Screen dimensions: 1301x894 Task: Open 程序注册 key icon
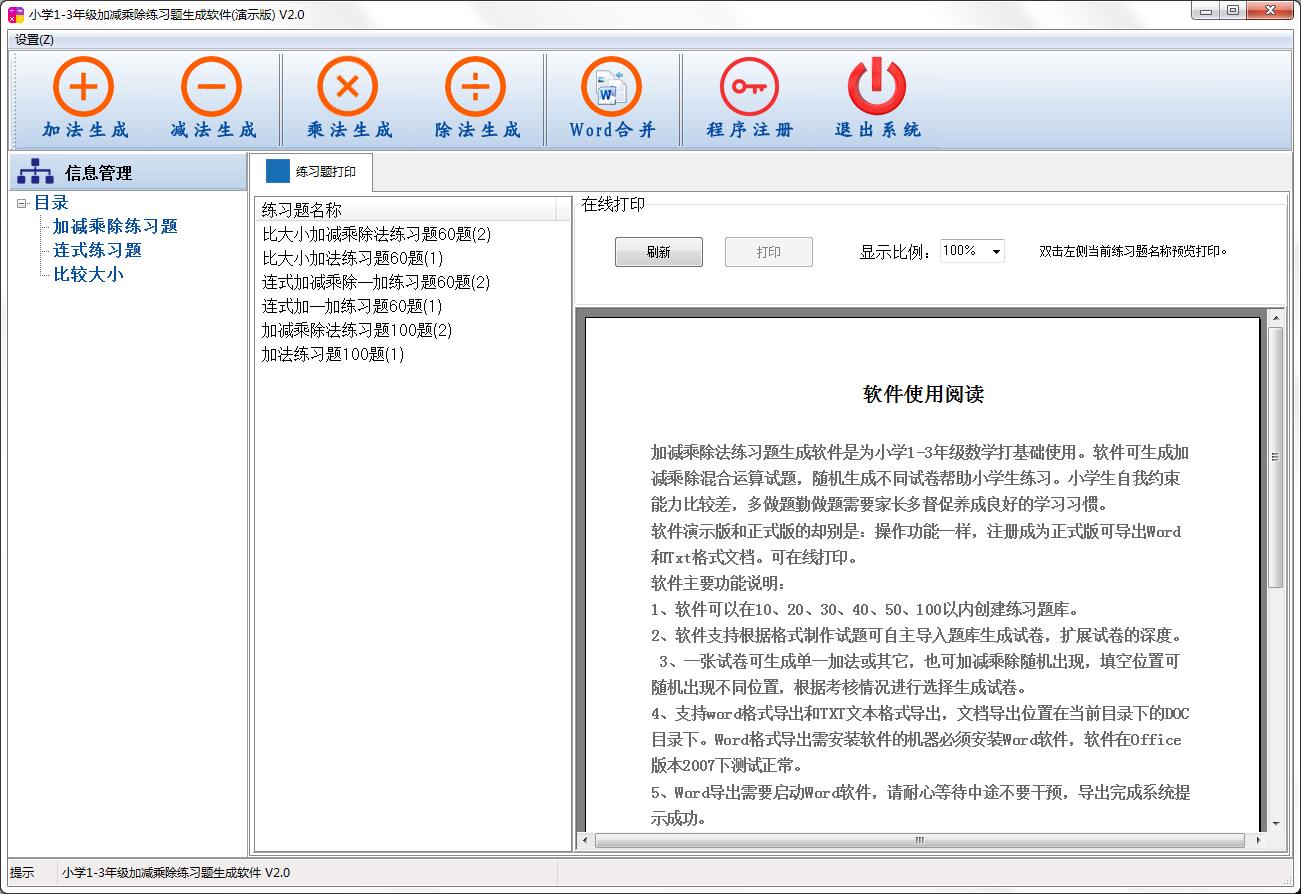coord(749,87)
